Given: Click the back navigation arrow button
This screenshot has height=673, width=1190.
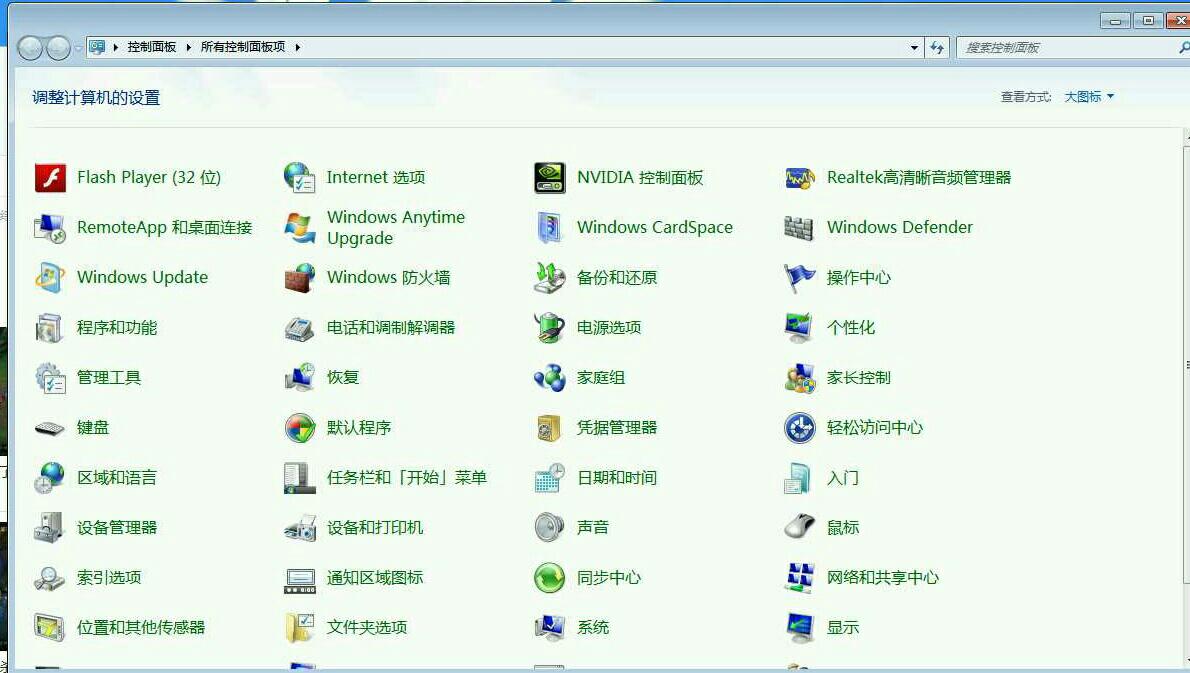Looking at the screenshot, I should (31, 47).
